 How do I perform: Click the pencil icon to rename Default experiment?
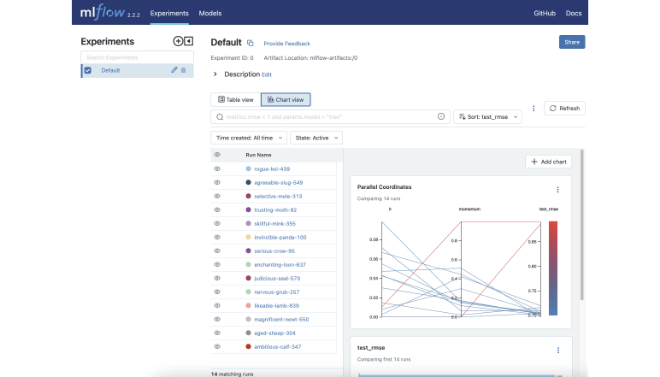174,70
